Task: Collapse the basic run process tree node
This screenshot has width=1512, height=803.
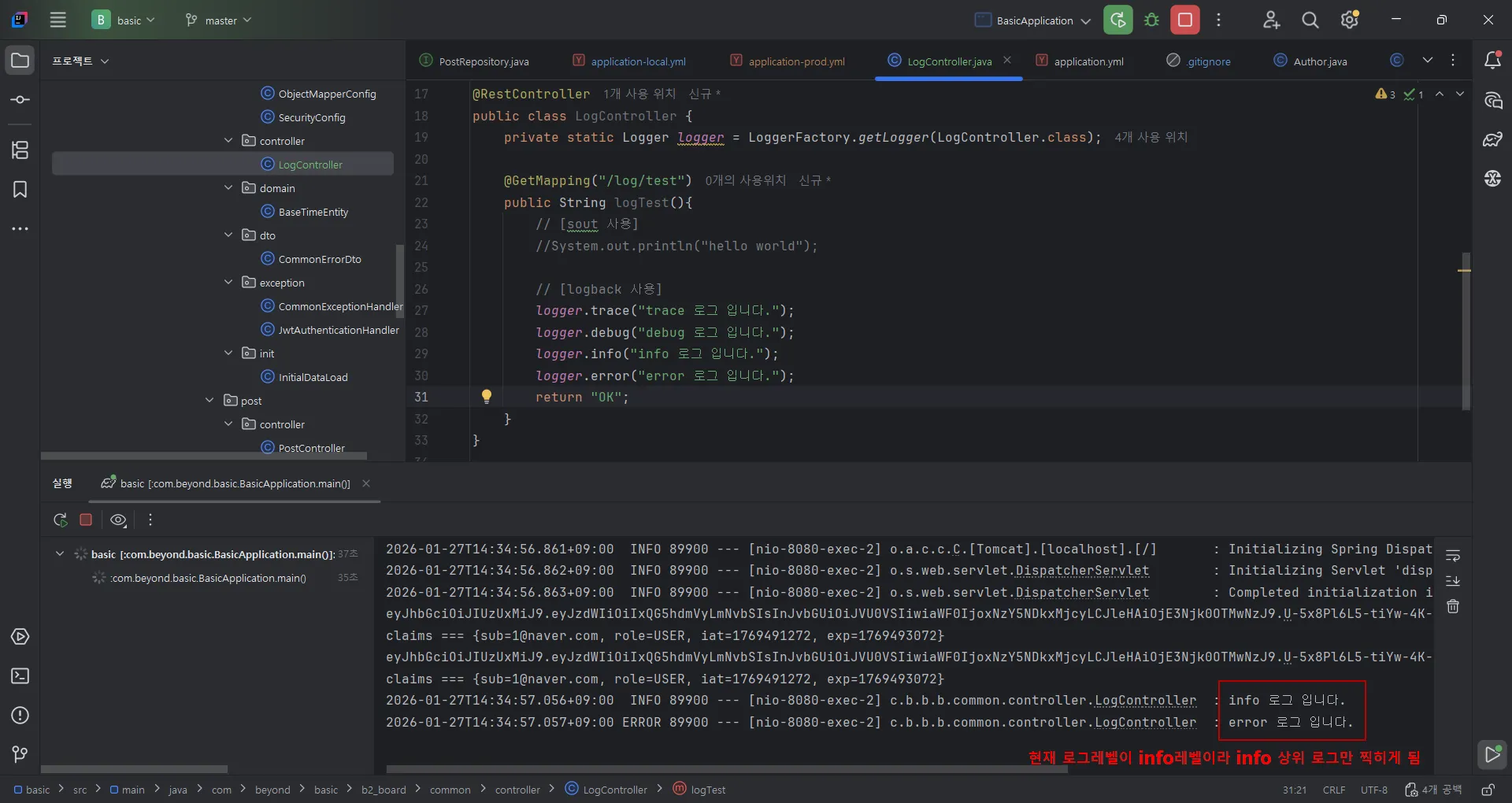Action: click(60, 554)
